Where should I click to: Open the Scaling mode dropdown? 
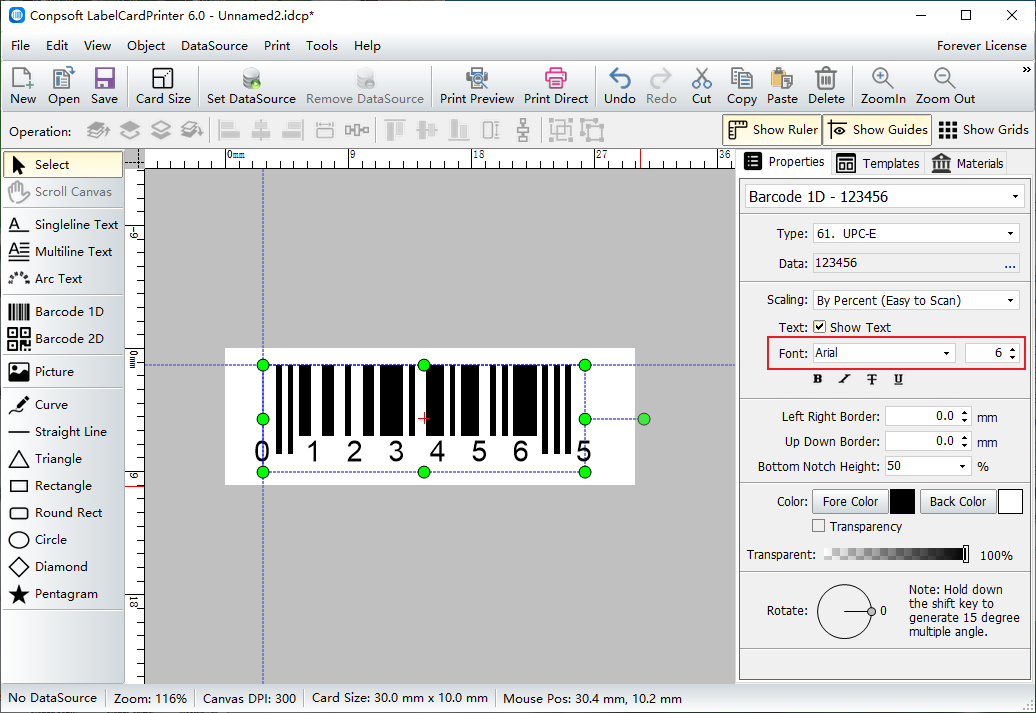click(1010, 301)
